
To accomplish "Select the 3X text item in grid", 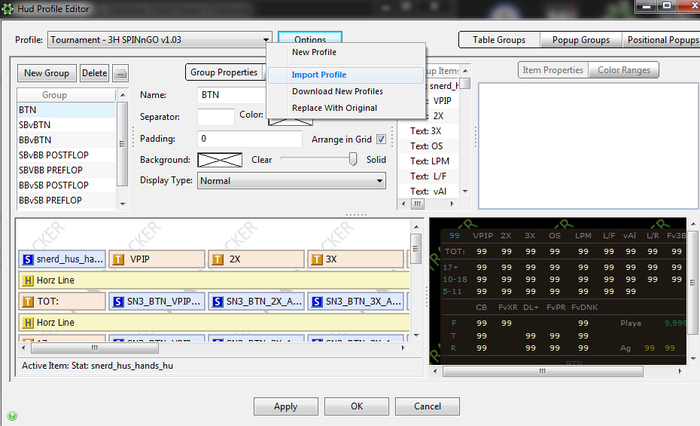I will (355, 259).
